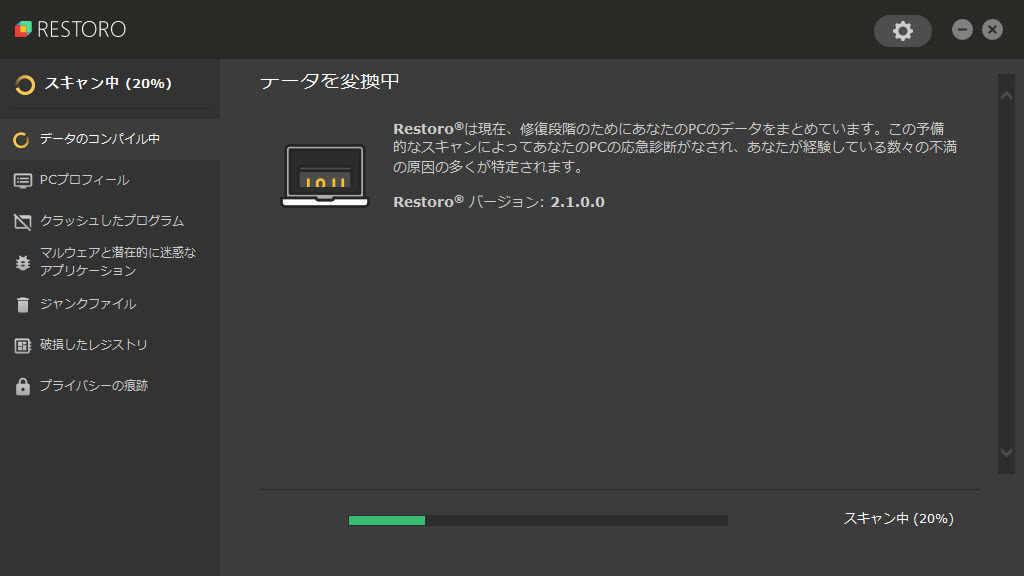Click the Restoro description paragraph

pos(675,148)
